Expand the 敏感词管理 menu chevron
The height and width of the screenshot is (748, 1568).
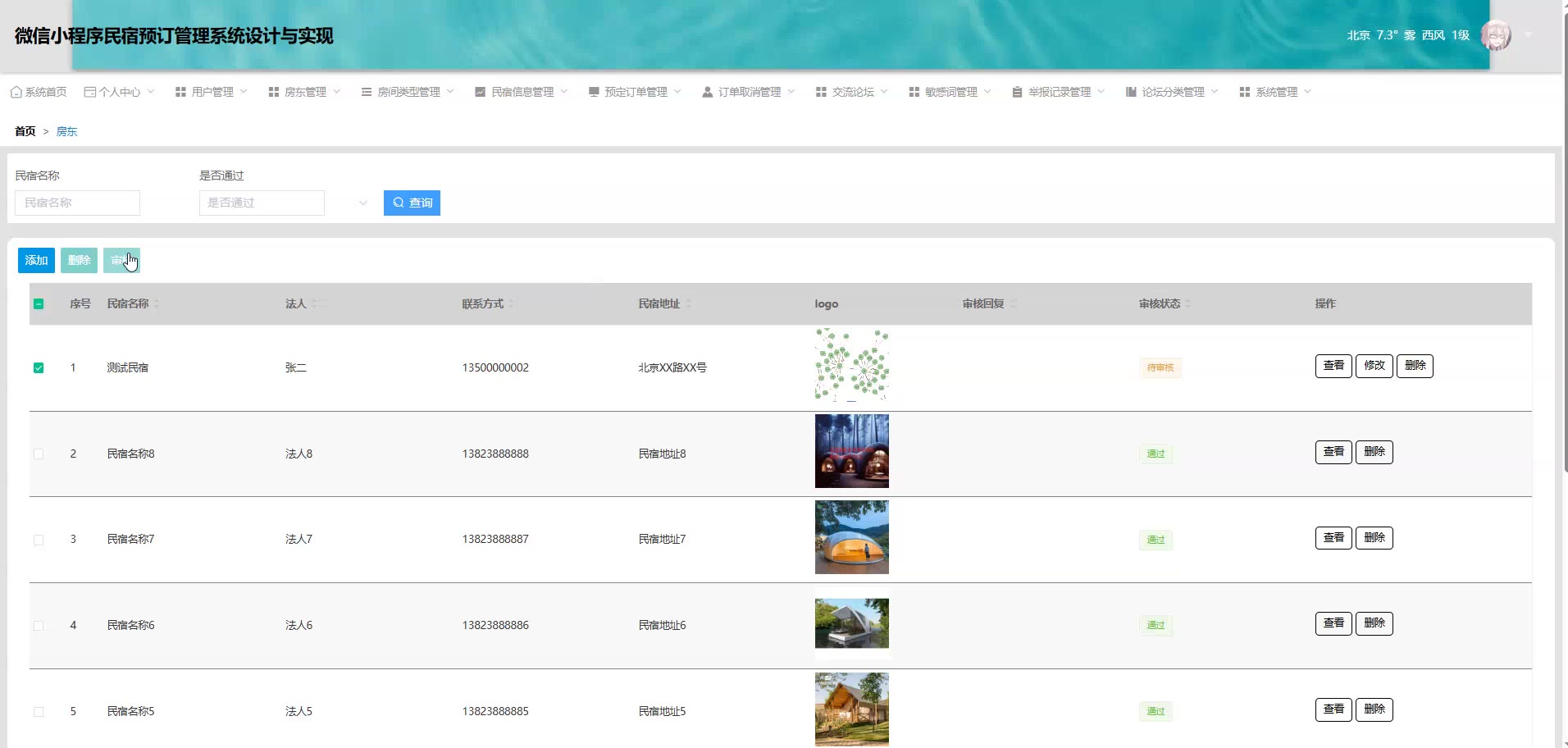click(987, 92)
